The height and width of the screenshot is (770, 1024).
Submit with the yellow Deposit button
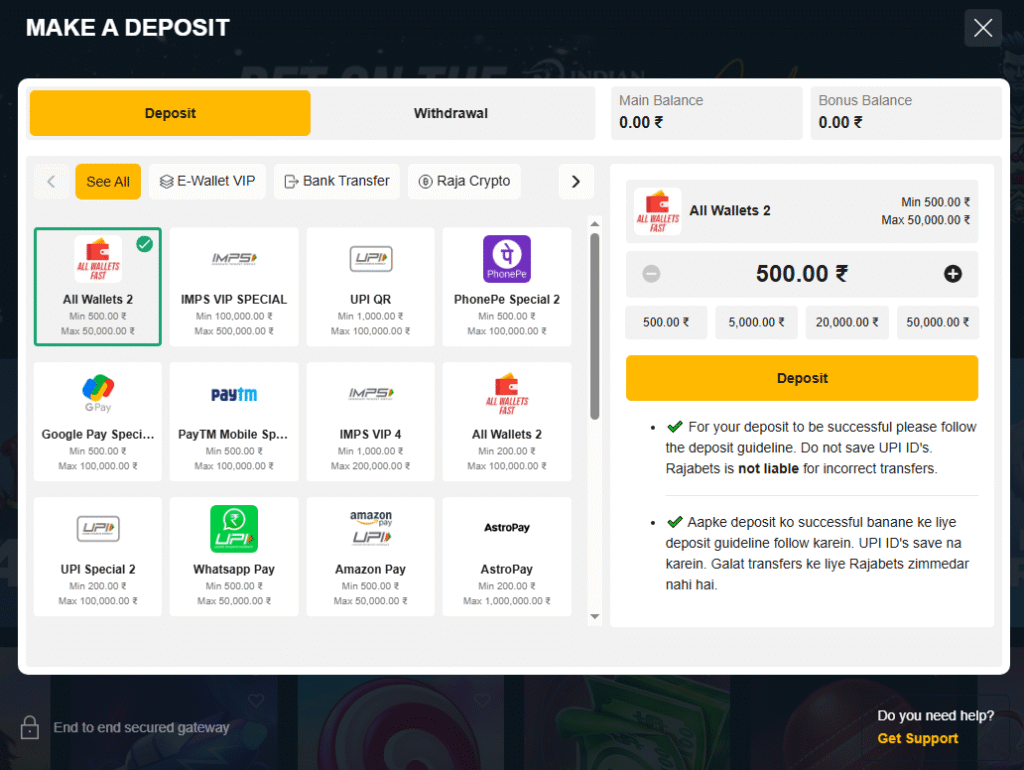[x=802, y=378]
